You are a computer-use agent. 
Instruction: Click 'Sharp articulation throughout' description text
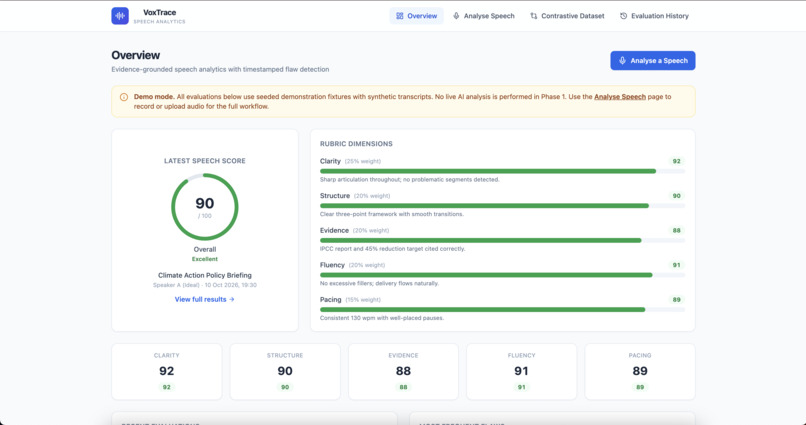tap(410, 180)
